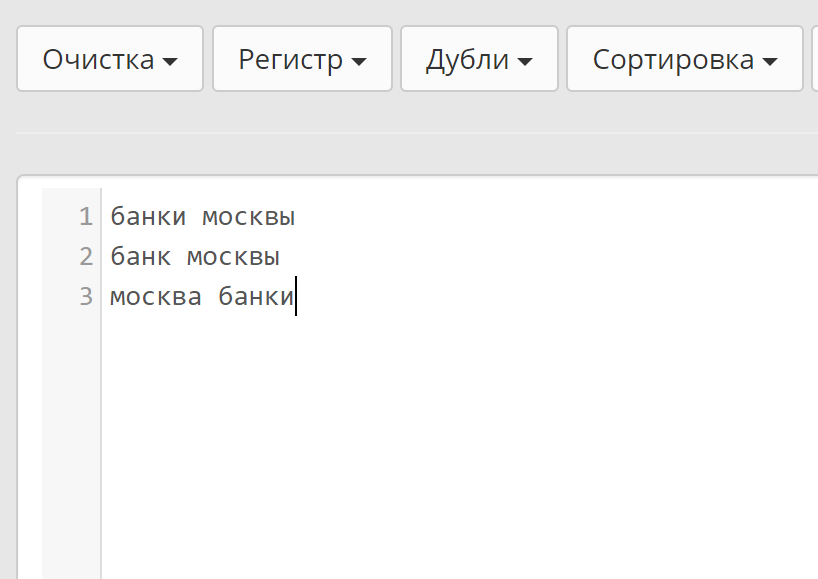Click line number 1 in the gutter
This screenshot has width=818, height=579.
(x=85, y=216)
